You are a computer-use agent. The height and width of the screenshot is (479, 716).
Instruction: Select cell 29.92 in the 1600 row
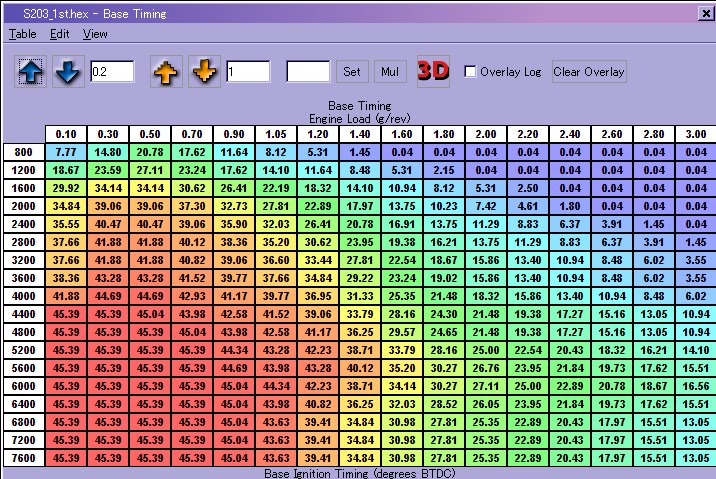[66, 188]
